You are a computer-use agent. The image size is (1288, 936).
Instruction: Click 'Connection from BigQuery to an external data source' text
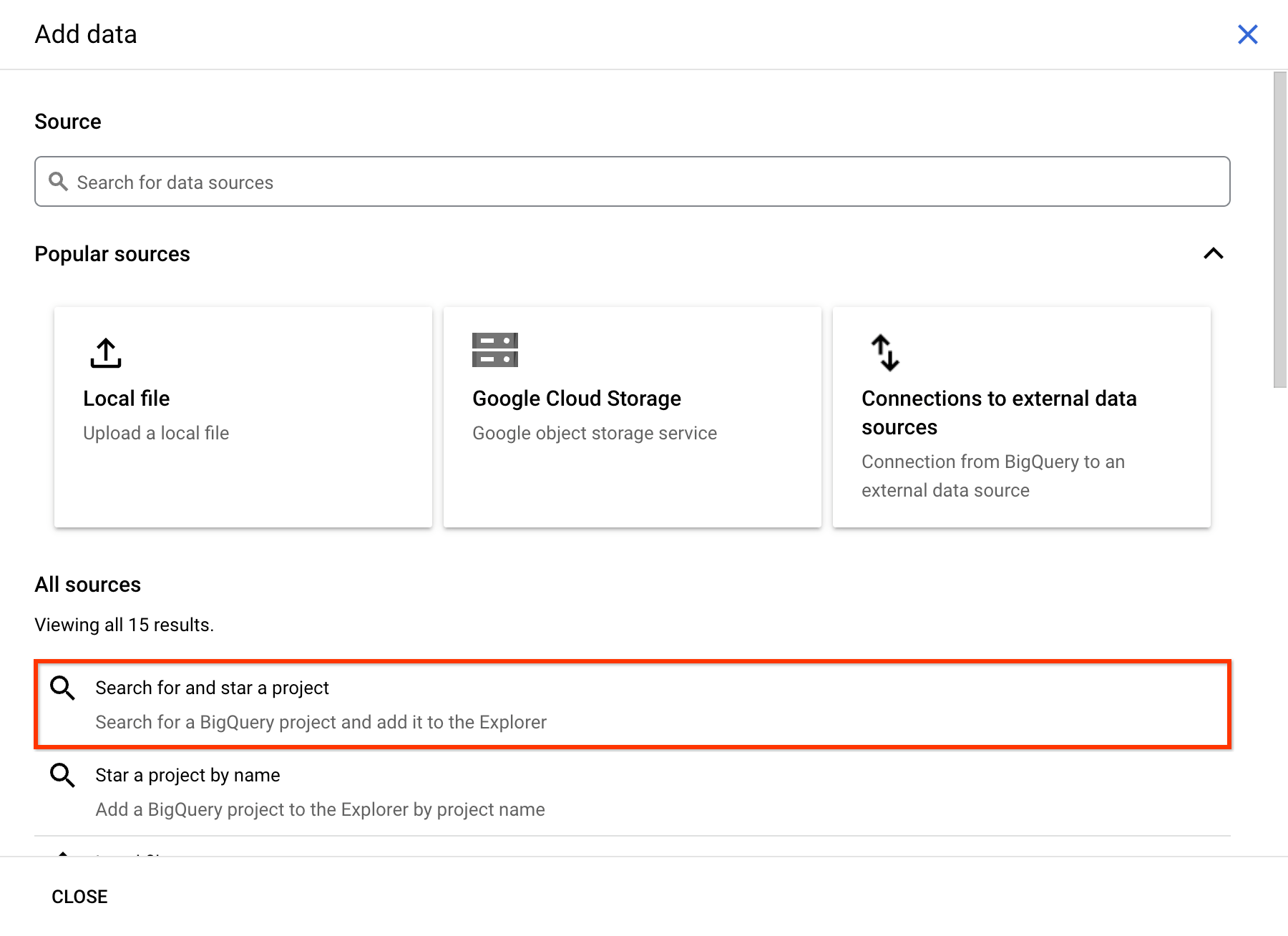(x=993, y=476)
